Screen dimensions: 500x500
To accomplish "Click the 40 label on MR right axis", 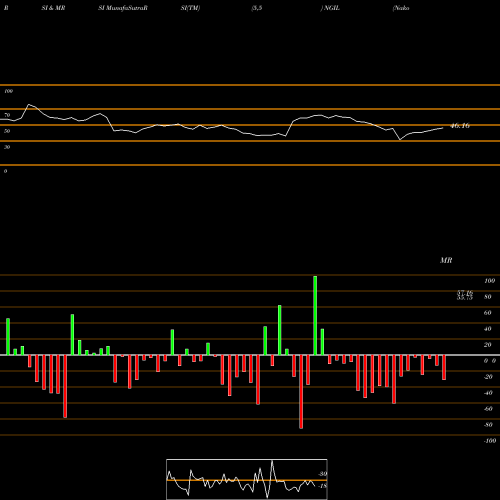I will click(488, 329).
